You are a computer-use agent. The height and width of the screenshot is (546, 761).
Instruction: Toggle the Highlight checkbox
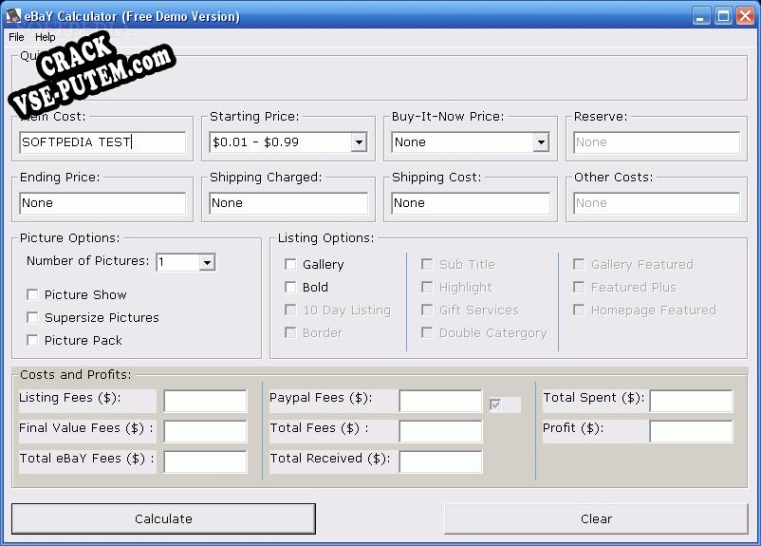[x=427, y=287]
